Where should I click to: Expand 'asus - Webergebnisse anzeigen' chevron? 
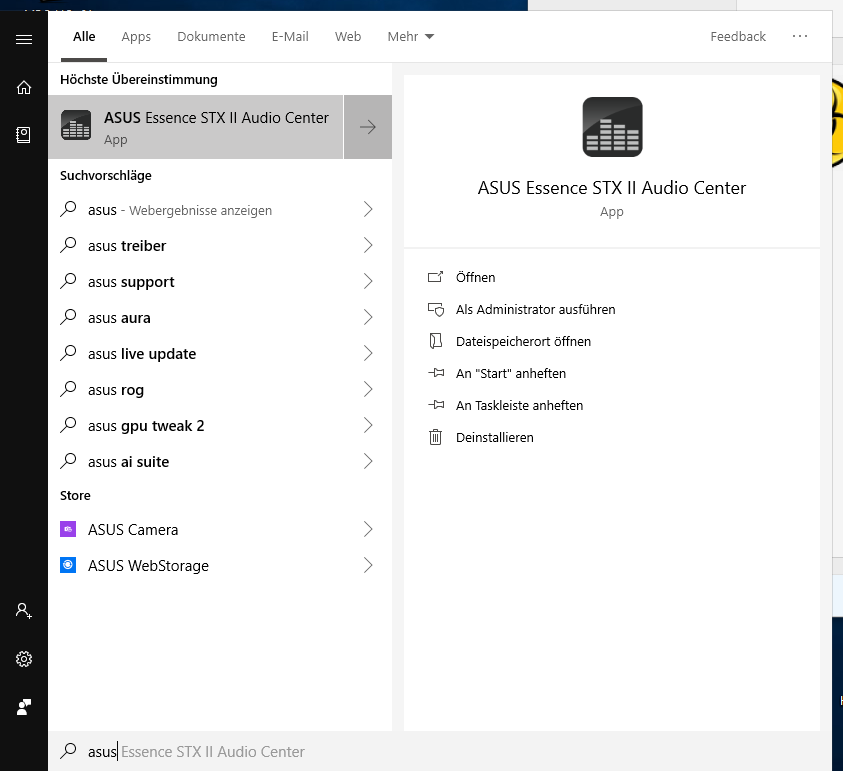[368, 209]
